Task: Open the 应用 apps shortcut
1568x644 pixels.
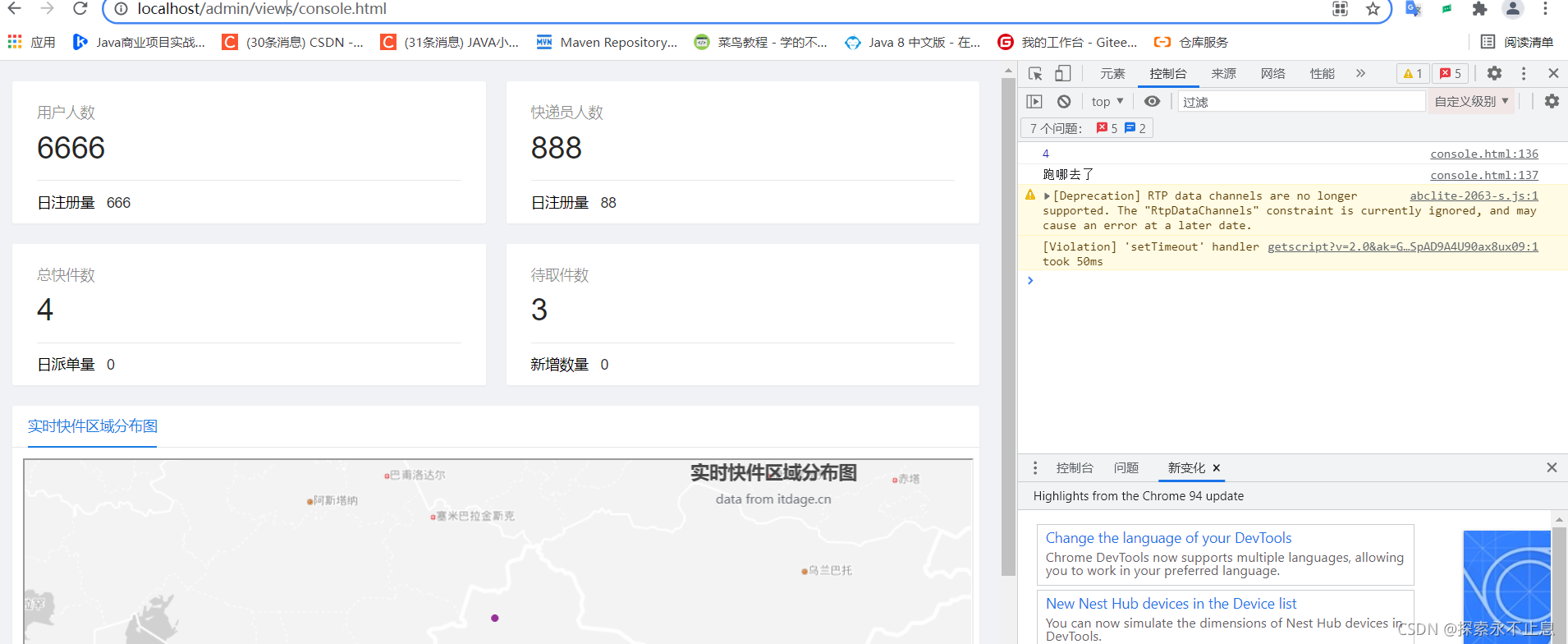Action: click(32, 42)
